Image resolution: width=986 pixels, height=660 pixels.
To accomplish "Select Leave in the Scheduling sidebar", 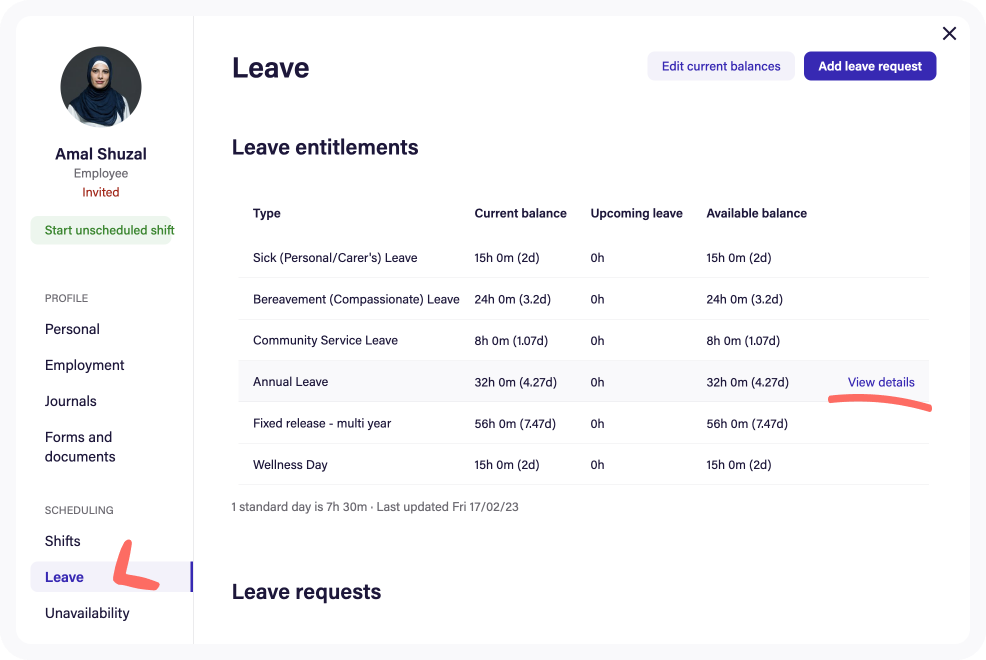I will [x=64, y=576].
